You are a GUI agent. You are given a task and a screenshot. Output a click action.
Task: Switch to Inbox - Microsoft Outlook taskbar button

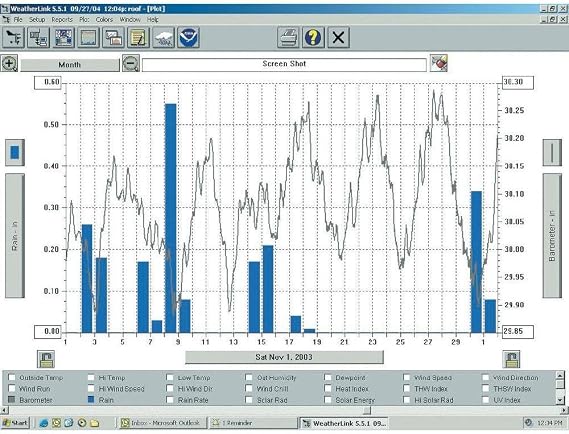163,423
